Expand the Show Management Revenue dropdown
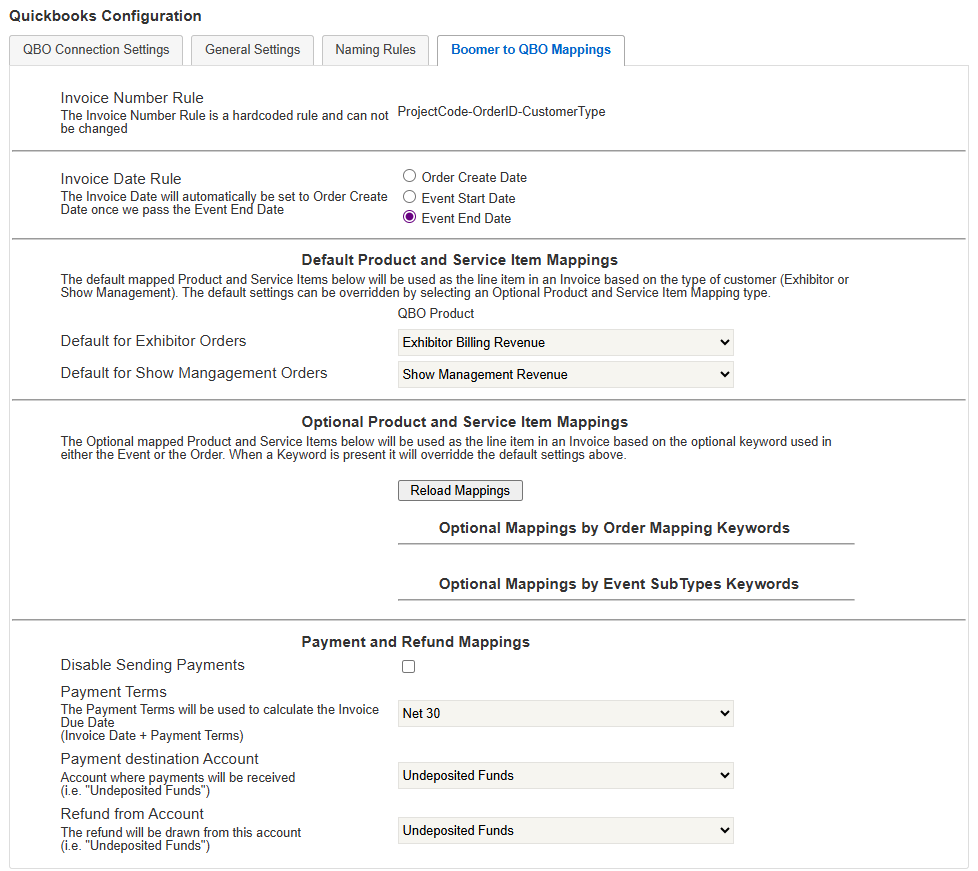This screenshot has height=871, width=978. click(565, 375)
